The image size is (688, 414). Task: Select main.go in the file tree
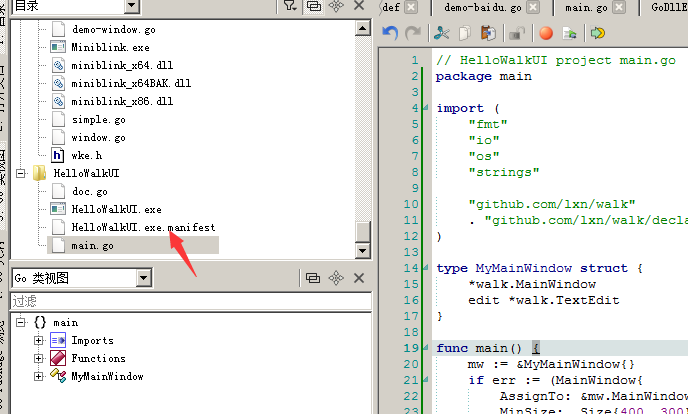(x=93, y=245)
